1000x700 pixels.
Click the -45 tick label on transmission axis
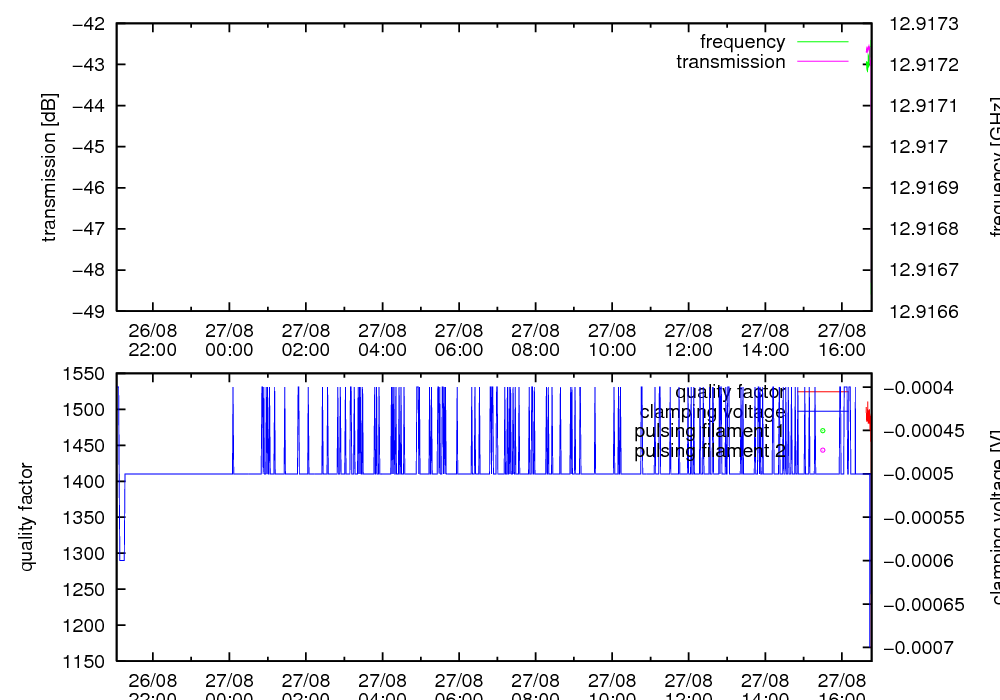tap(88, 147)
